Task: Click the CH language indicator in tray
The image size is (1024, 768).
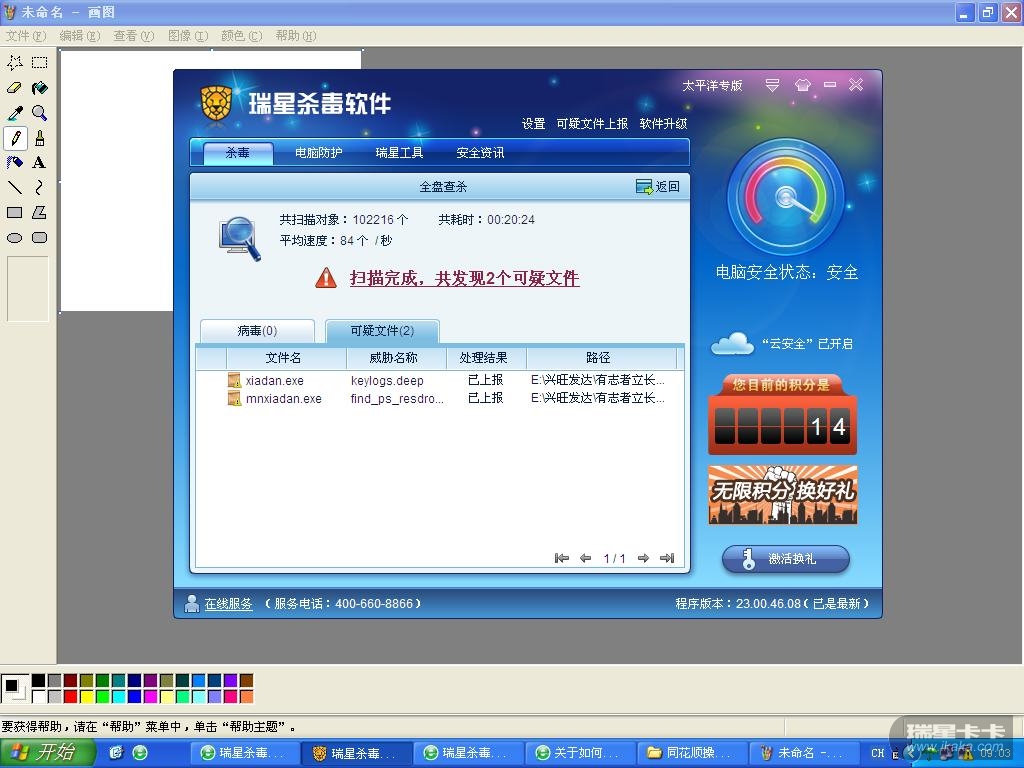Action: click(x=877, y=753)
